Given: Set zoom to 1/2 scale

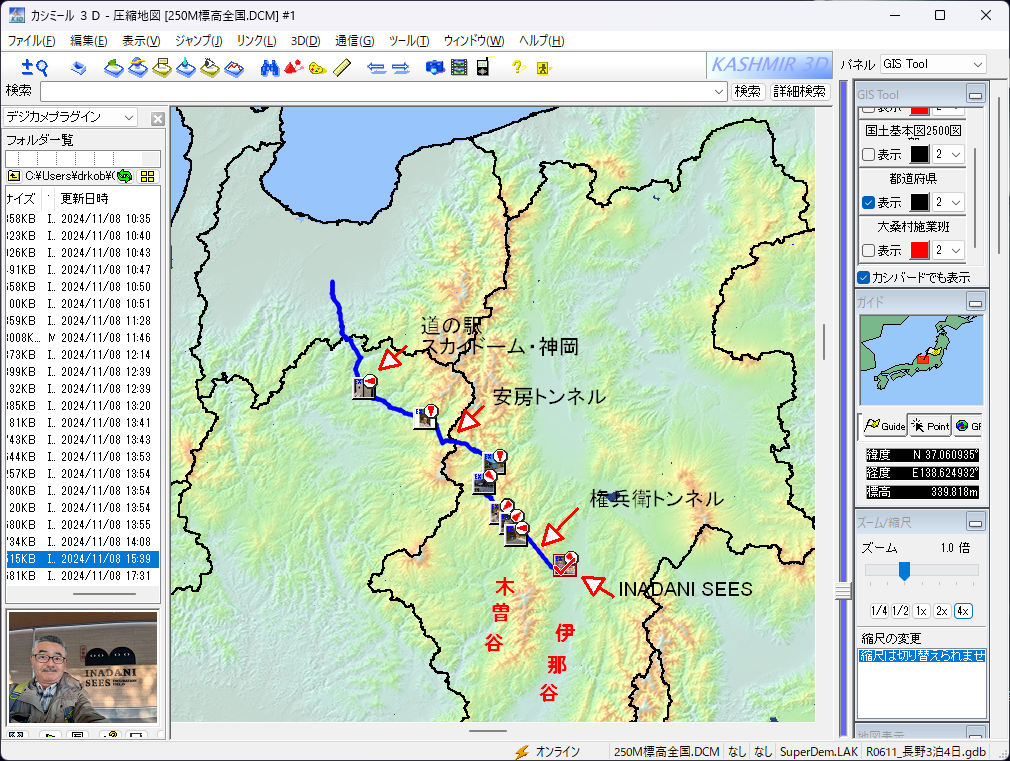Looking at the screenshot, I should (x=900, y=611).
